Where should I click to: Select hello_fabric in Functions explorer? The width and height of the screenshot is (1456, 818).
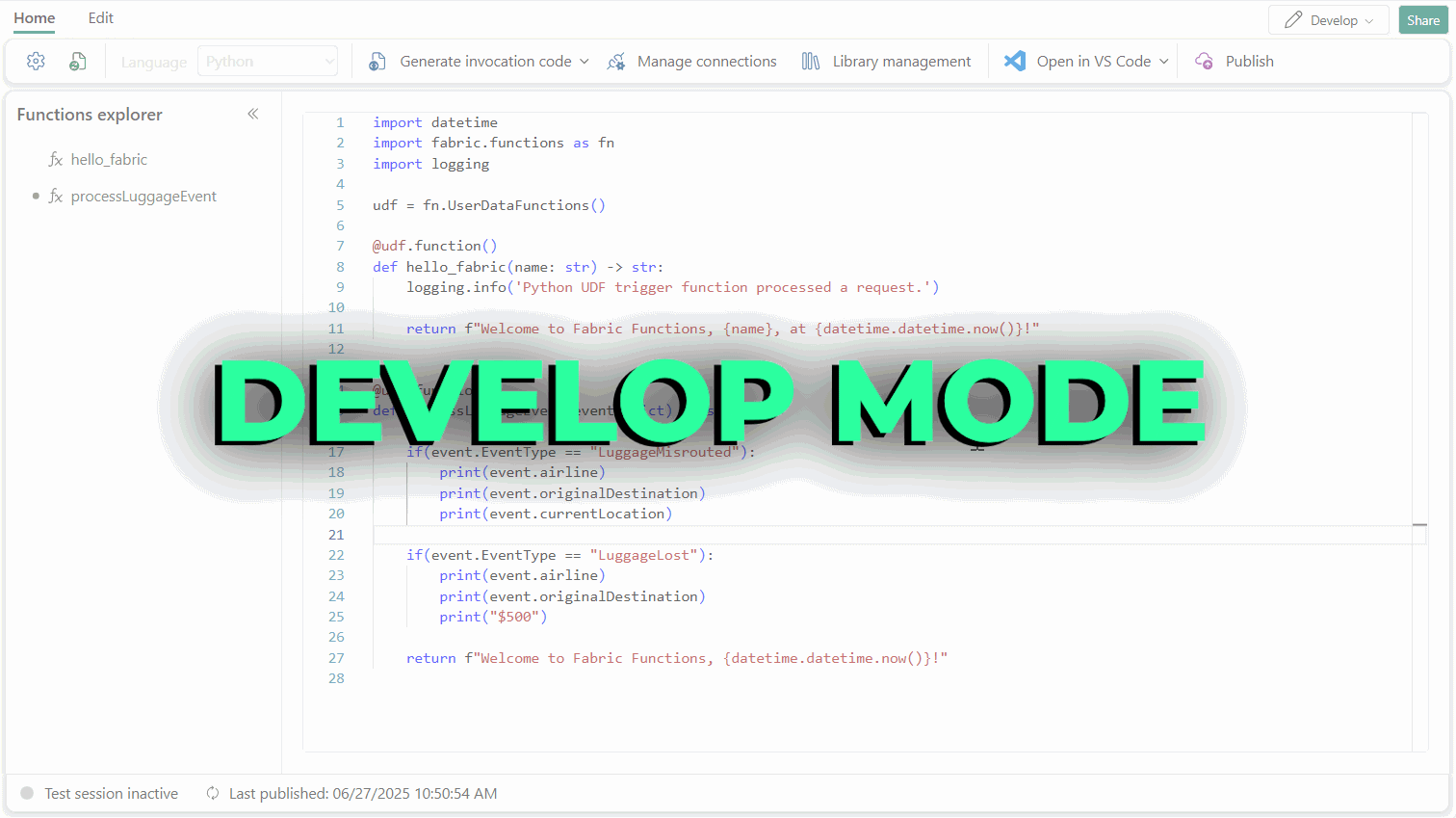pyautogui.click(x=109, y=160)
